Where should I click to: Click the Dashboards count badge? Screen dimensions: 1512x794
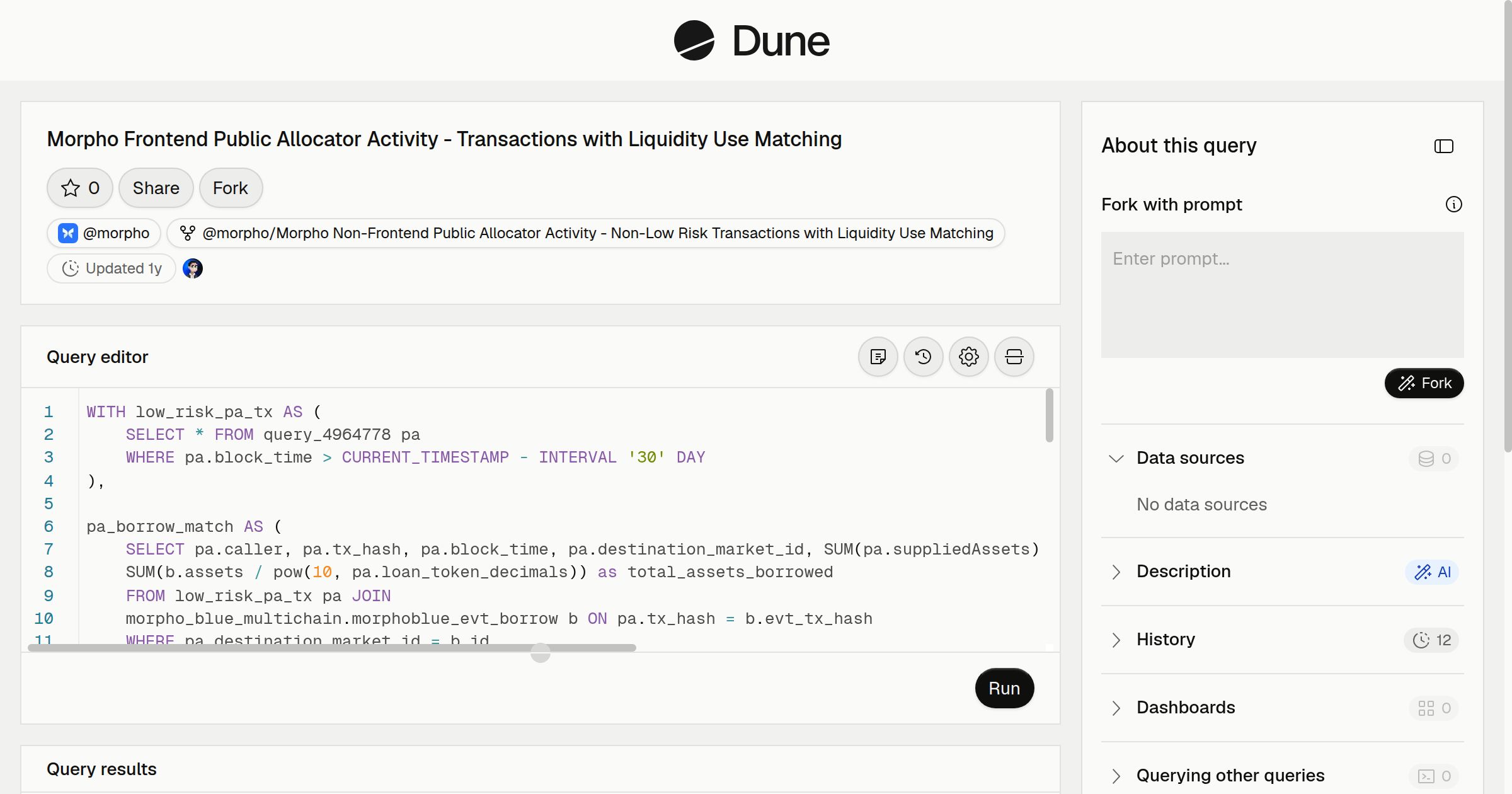point(1435,708)
